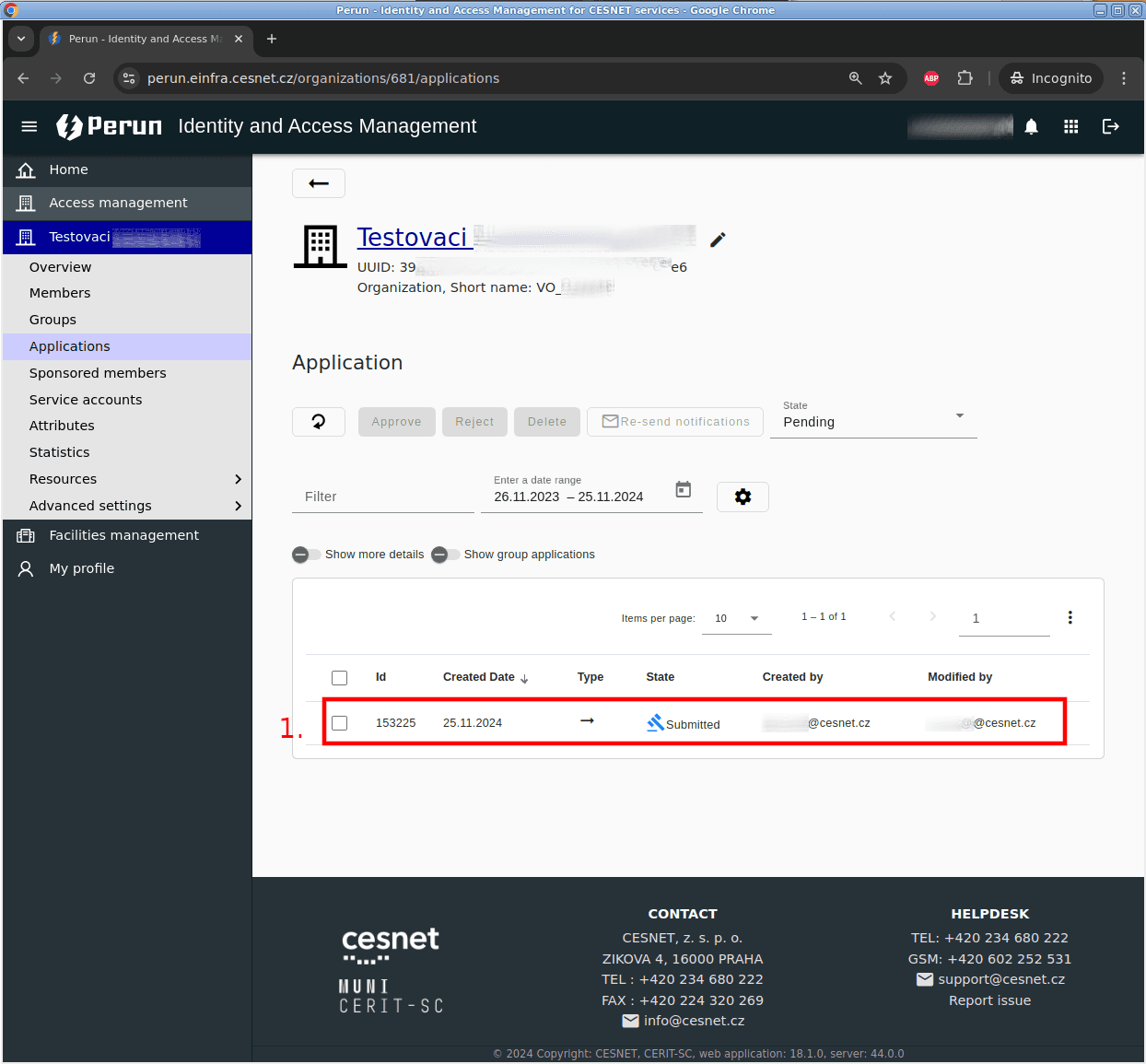This screenshot has height=1064, width=1146.
Task: Click the browser address bar URL
Action: [323, 78]
